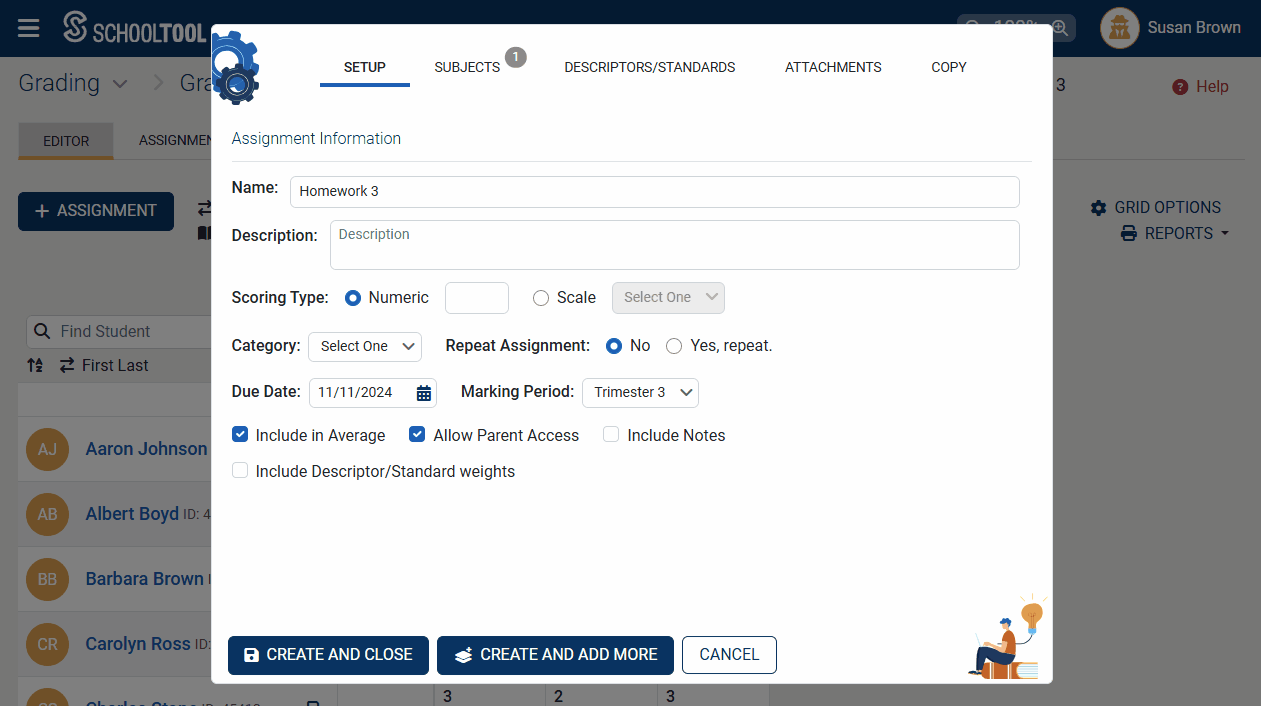Open the Scale Select One dropdown
This screenshot has height=706, width=1261.
(x=668, y=298)
